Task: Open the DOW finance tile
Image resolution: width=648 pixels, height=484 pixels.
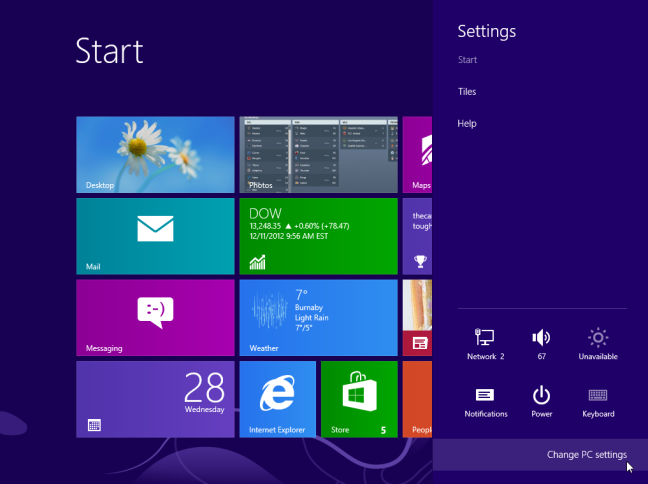Action: tap(319, 236)
